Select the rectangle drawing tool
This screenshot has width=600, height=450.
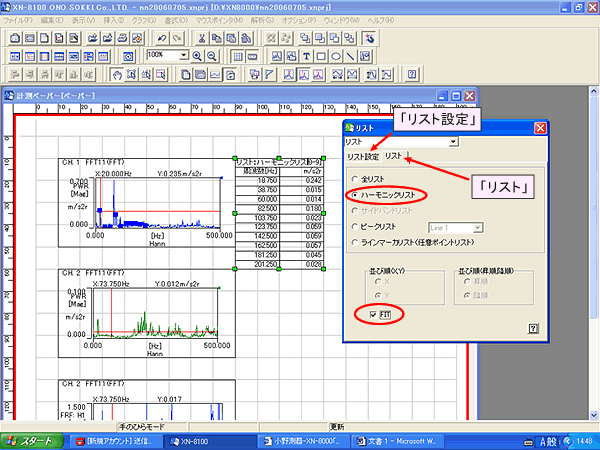(321, 57)
